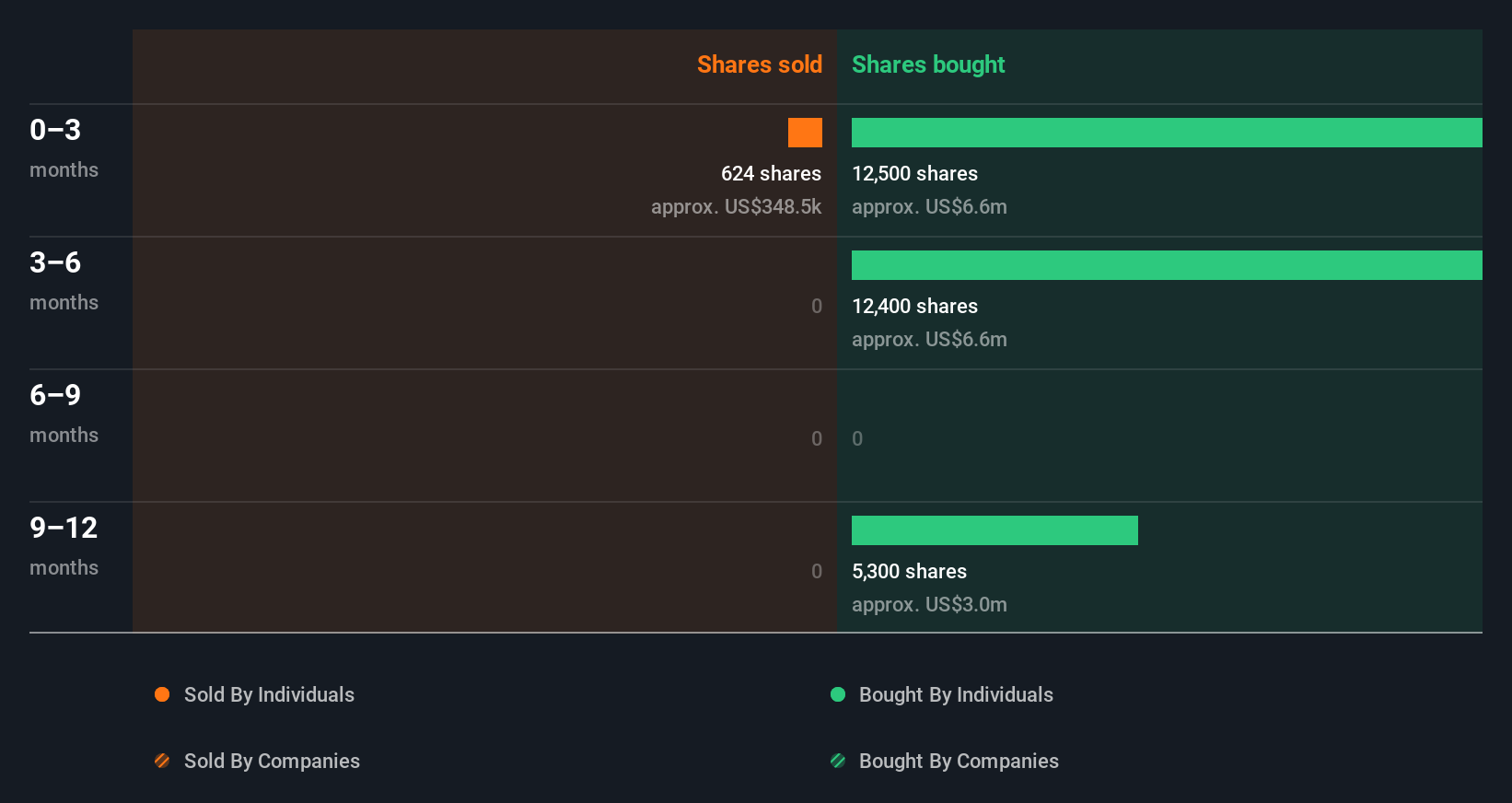Screen dimensions: 1512x803
Task: Click the green 0–3 months bought bar
Action: coord(1167,133)
